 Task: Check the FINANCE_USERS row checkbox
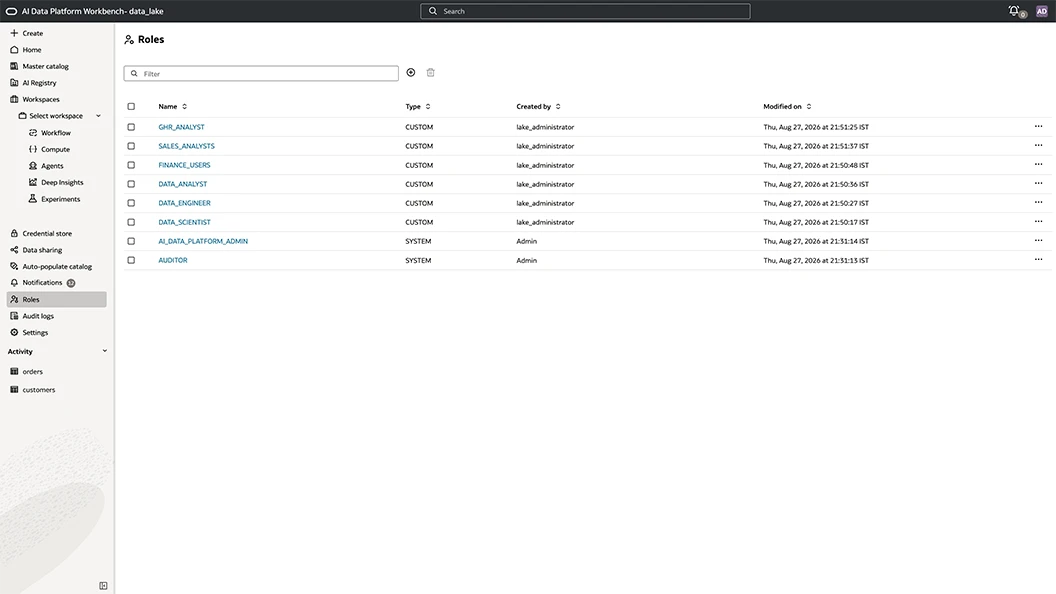[131, 165]
